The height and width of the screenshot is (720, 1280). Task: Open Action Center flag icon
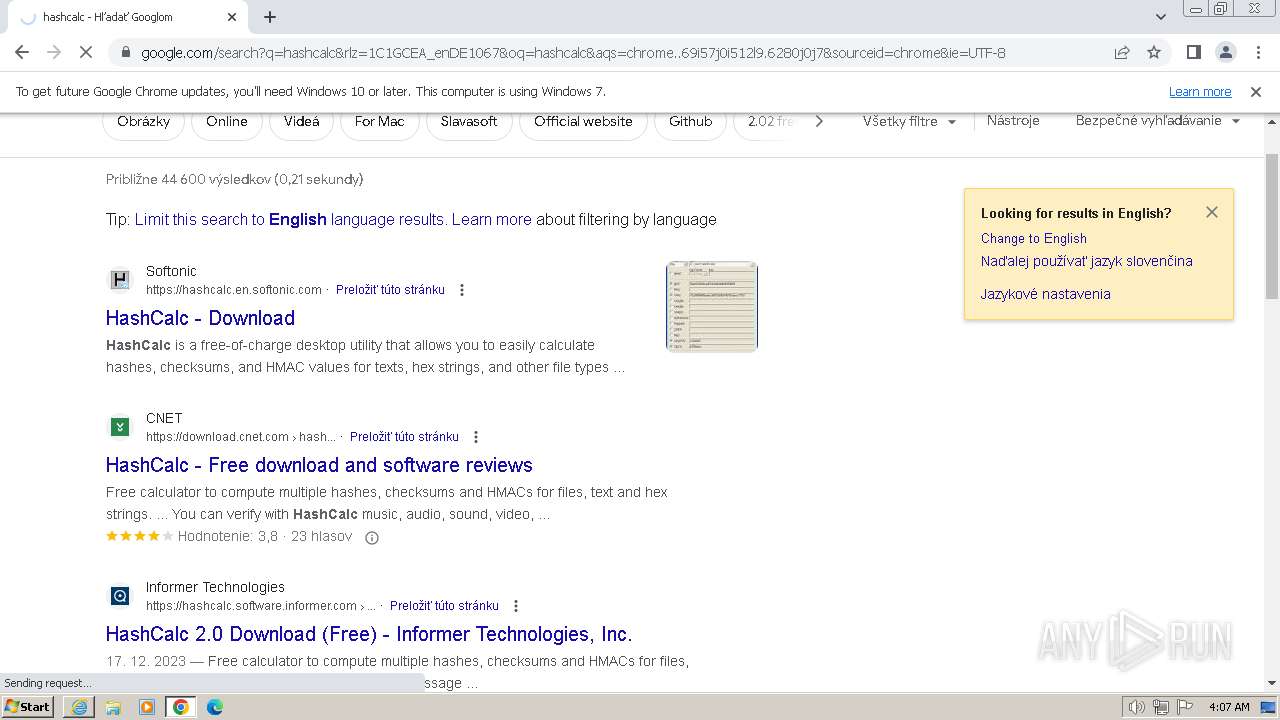(x=1184, y=707)
